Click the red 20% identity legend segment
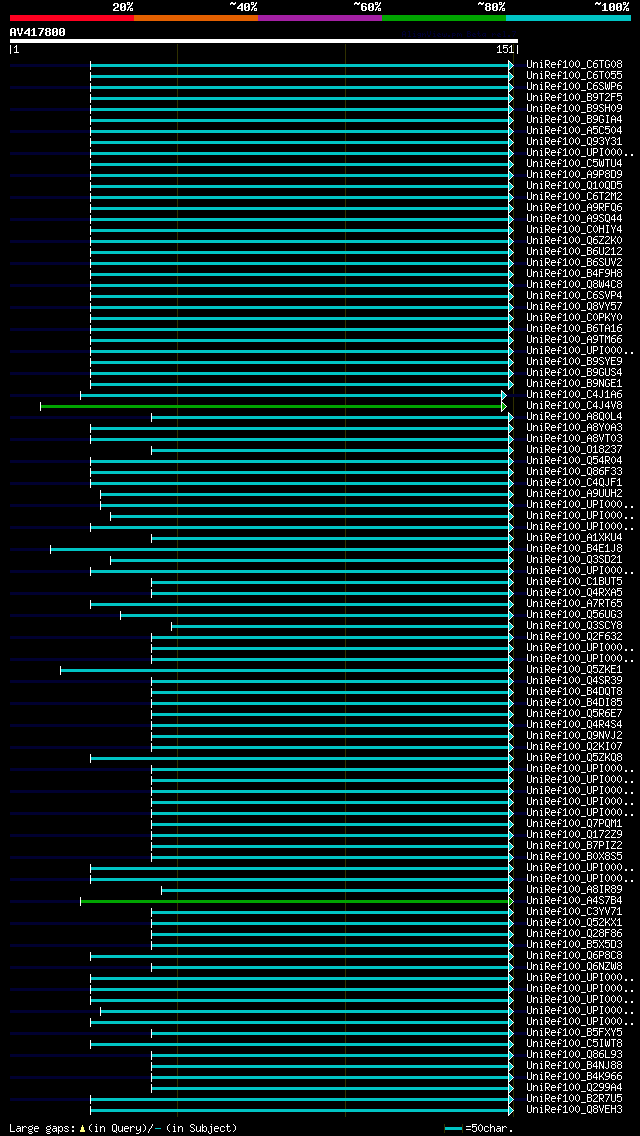Viewport: 640px width, 1136px height. 72,17
